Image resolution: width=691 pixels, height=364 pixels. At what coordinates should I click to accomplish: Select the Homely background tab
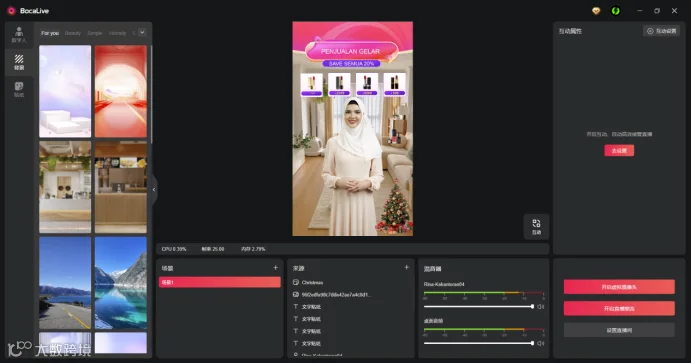click(117, 33)
